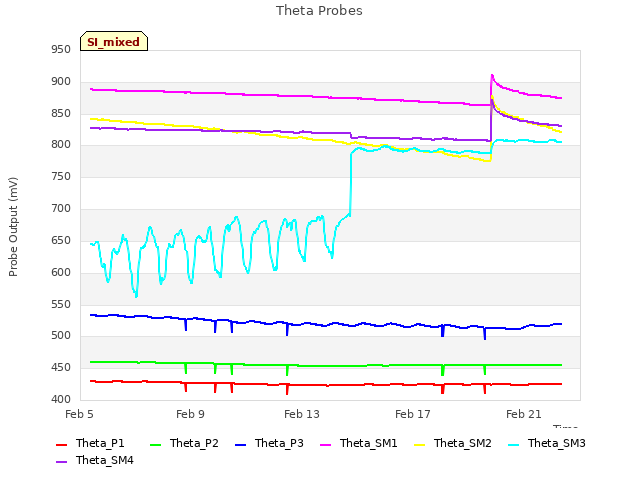
Task: Click the magenta spike peak near Feb 20
Action: [492, 76]
